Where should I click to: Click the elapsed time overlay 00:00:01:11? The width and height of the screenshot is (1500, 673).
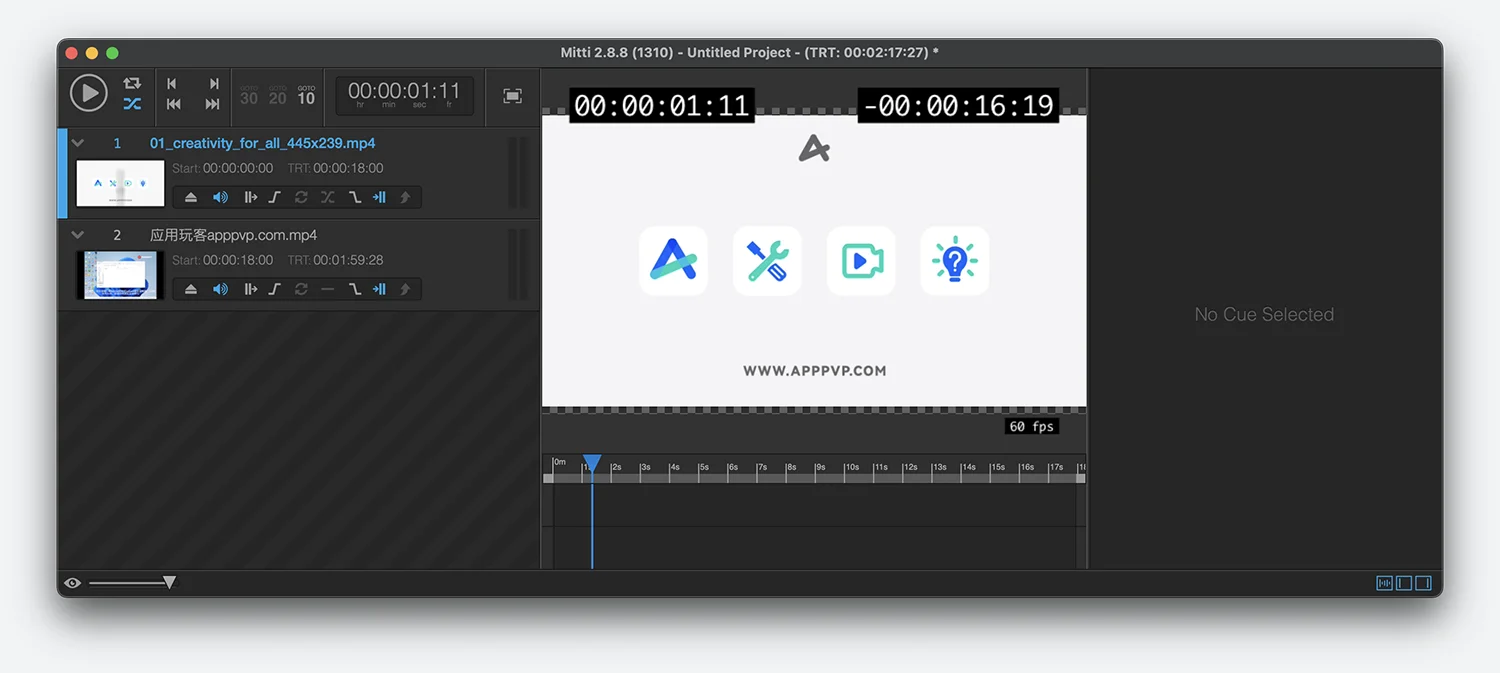coord(661,106)
